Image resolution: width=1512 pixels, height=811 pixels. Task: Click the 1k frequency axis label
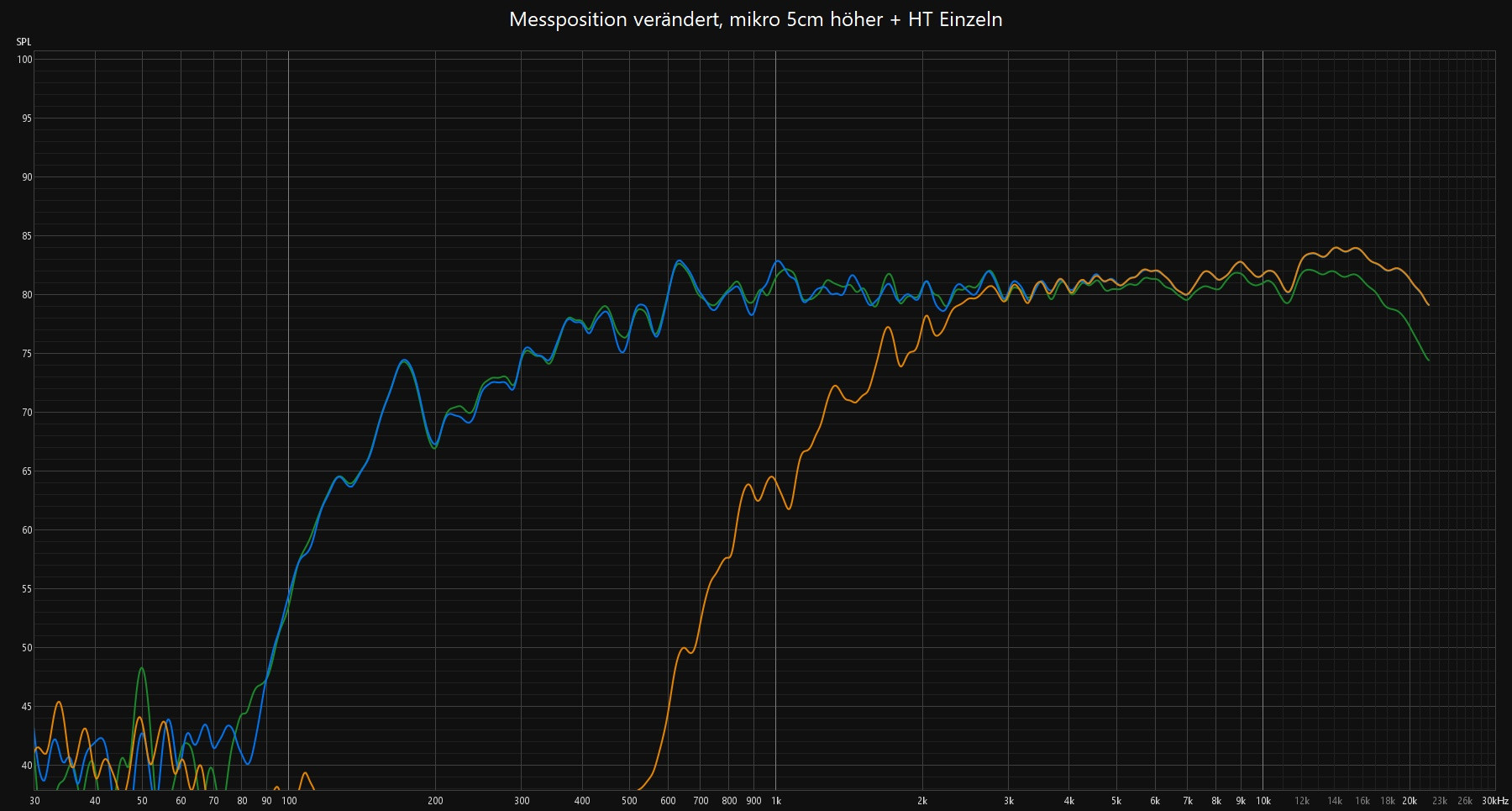click(775, 801)
